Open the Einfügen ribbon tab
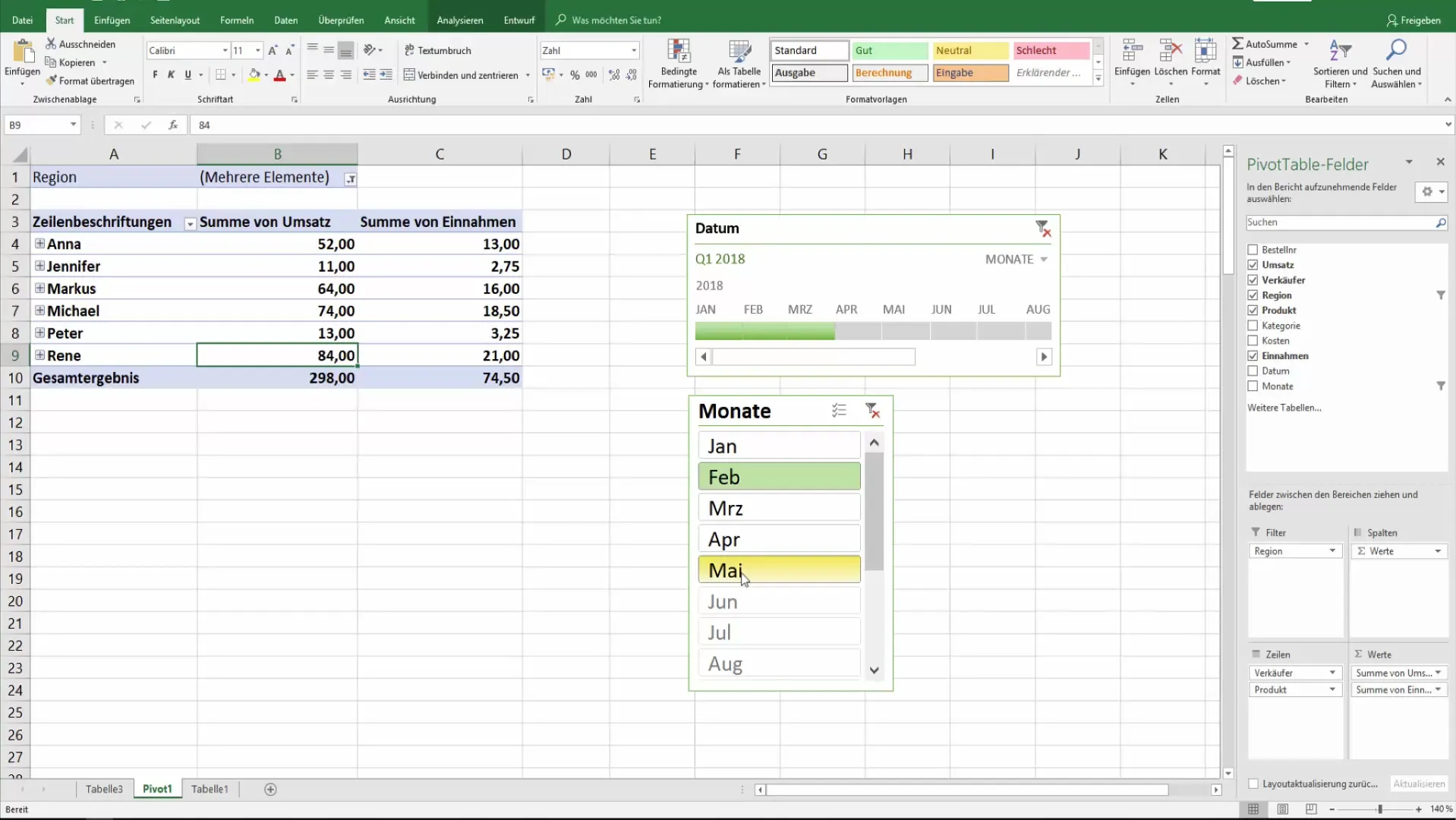1456x820 pixels. (x=112, y=20)
